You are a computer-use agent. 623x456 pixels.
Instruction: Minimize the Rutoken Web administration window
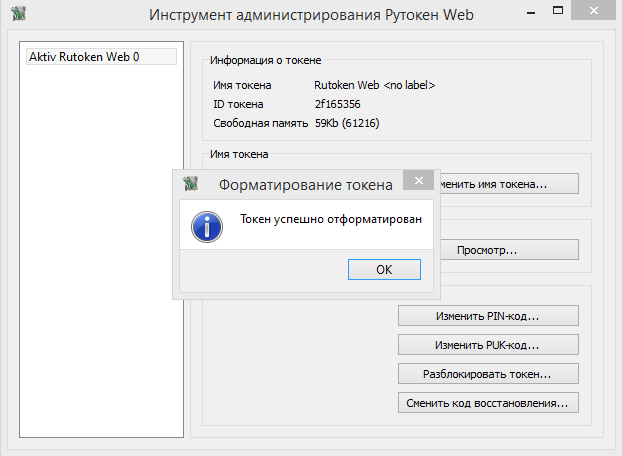(531, 12)
